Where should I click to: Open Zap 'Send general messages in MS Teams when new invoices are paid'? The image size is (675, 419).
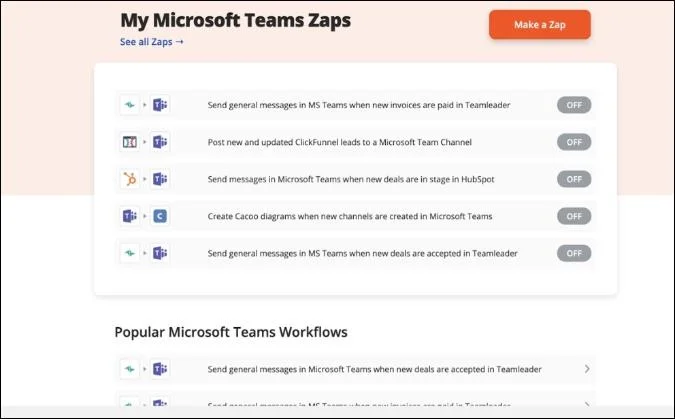coord(359,105)
